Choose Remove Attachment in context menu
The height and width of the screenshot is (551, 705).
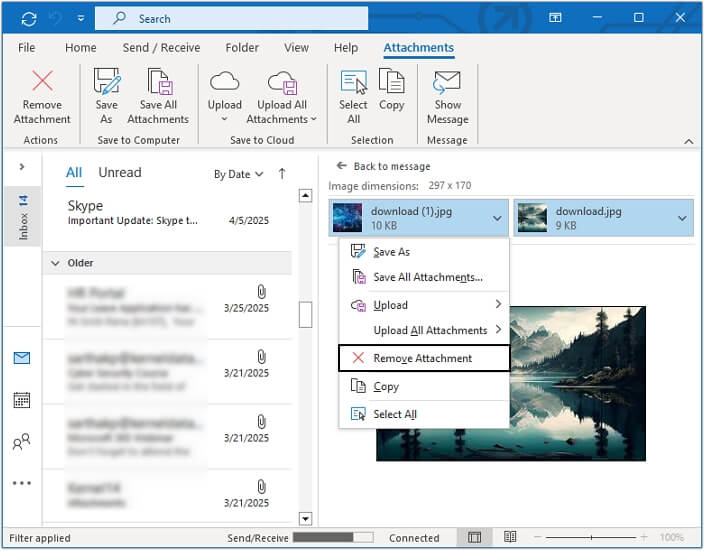coord(424,358)
